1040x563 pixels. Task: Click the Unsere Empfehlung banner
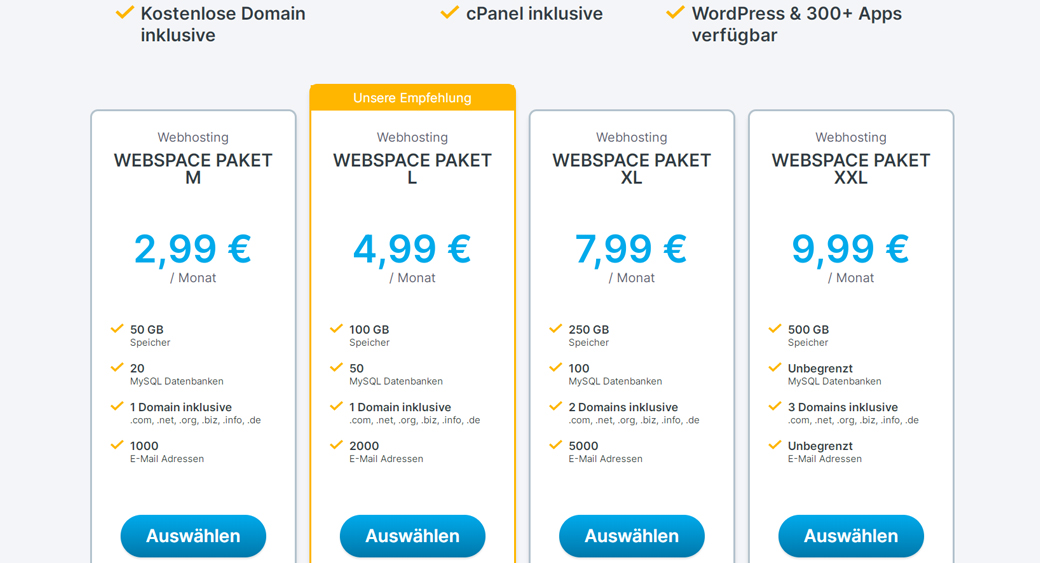point(412,98)
